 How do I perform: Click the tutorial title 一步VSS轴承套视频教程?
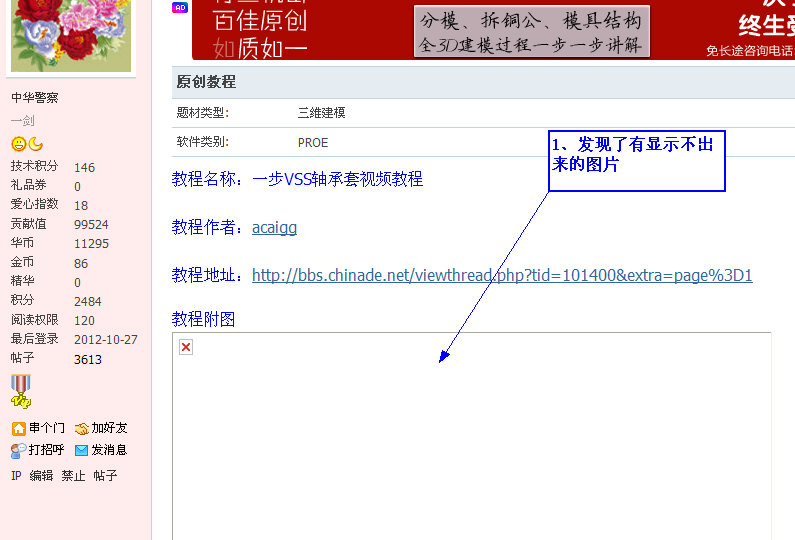(x=337, y=179)
